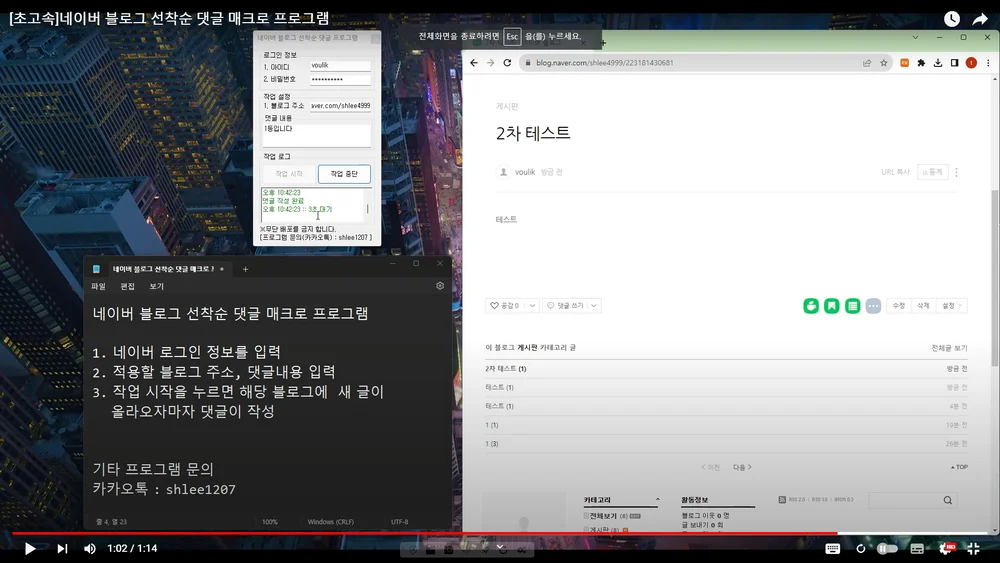Click the 아이디 input in the macro window
The image size is (1000, 563).
[x=340, y=66]
